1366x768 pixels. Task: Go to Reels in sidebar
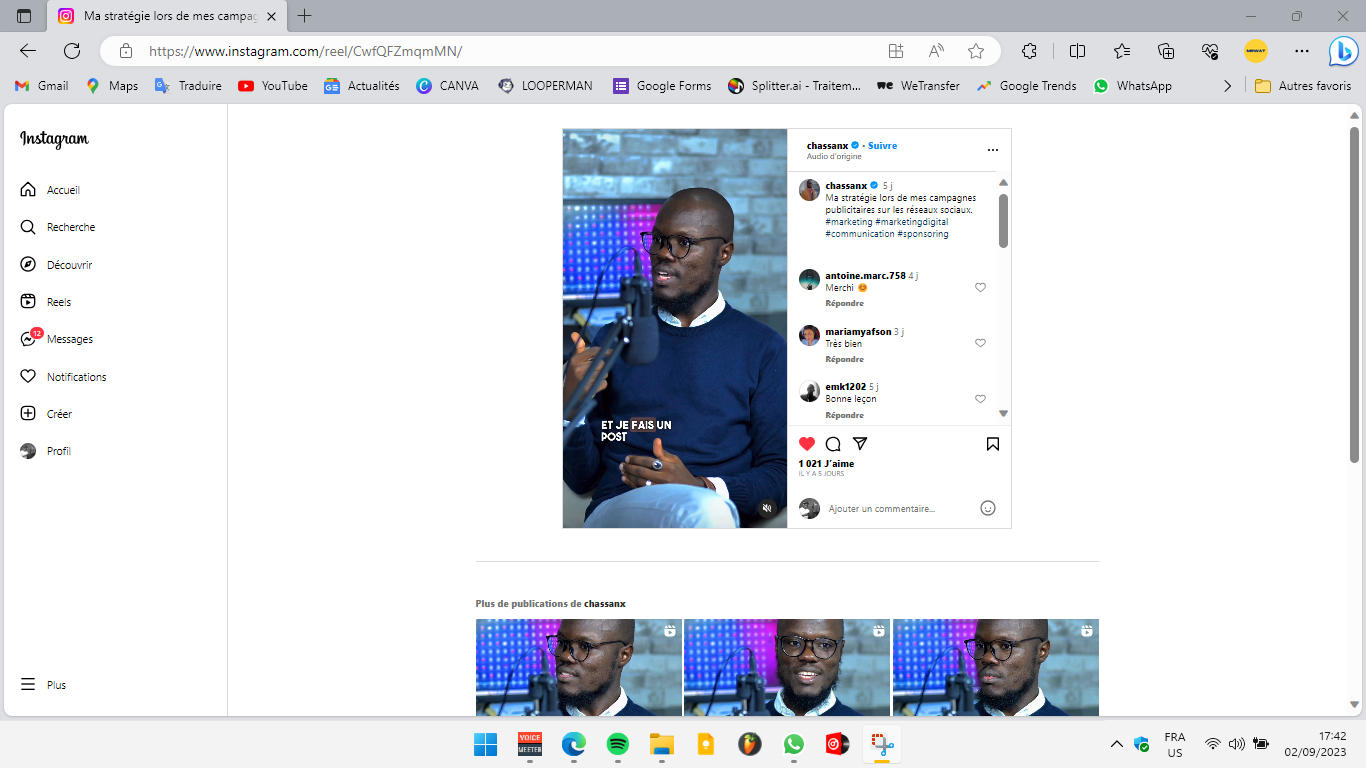[58, 302]
